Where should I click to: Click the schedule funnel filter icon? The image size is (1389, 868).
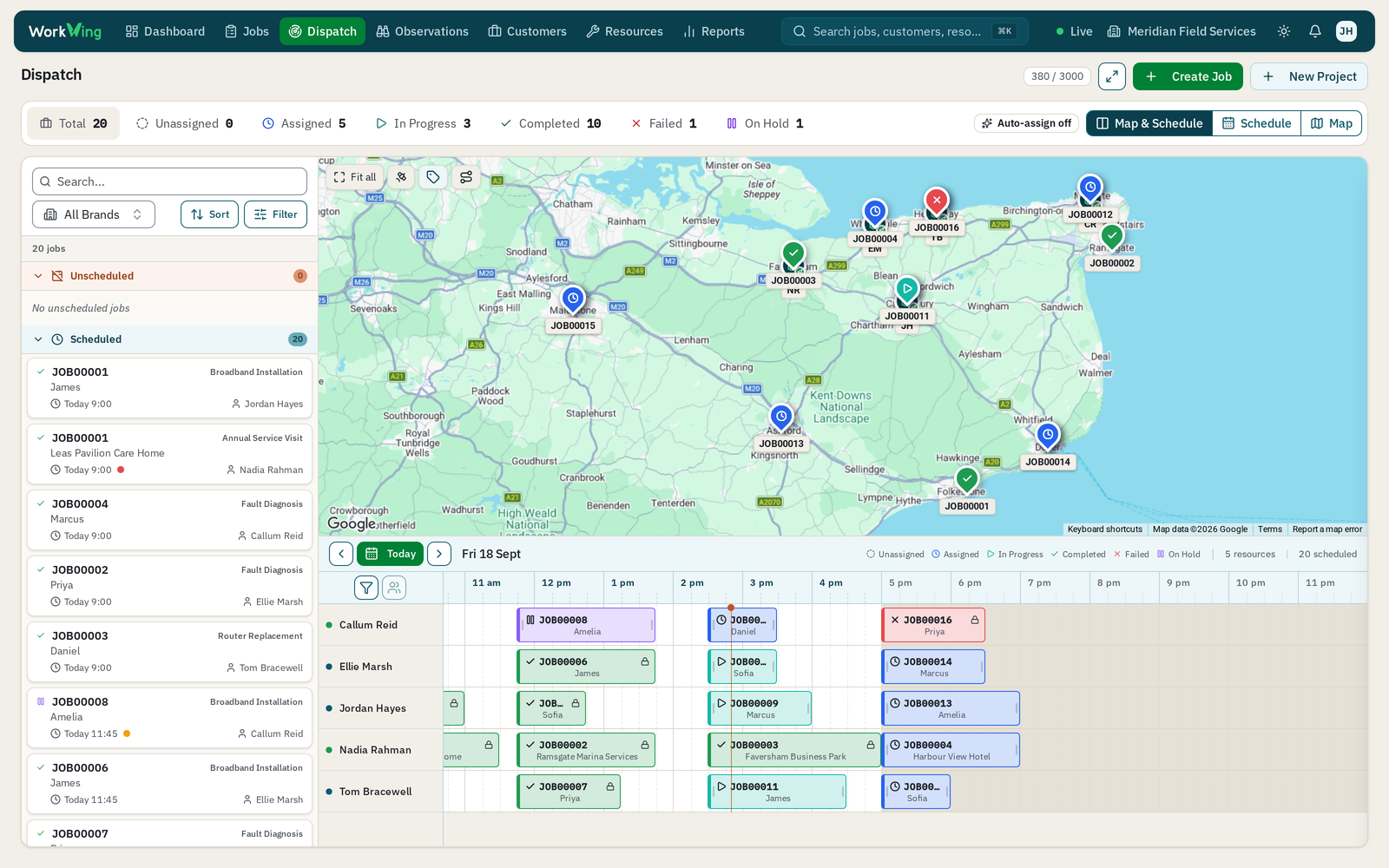click(x=366, y=588)
